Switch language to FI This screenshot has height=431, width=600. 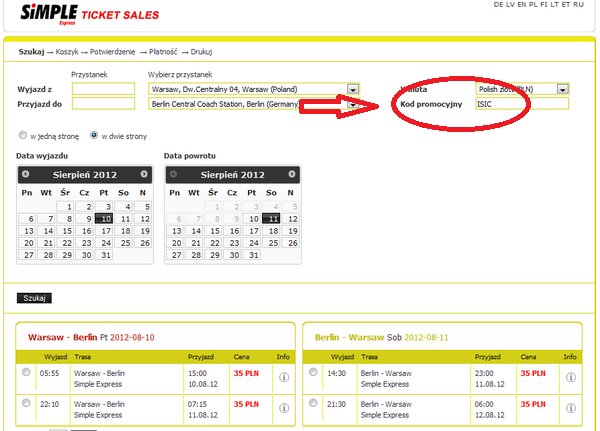(543, 5)
